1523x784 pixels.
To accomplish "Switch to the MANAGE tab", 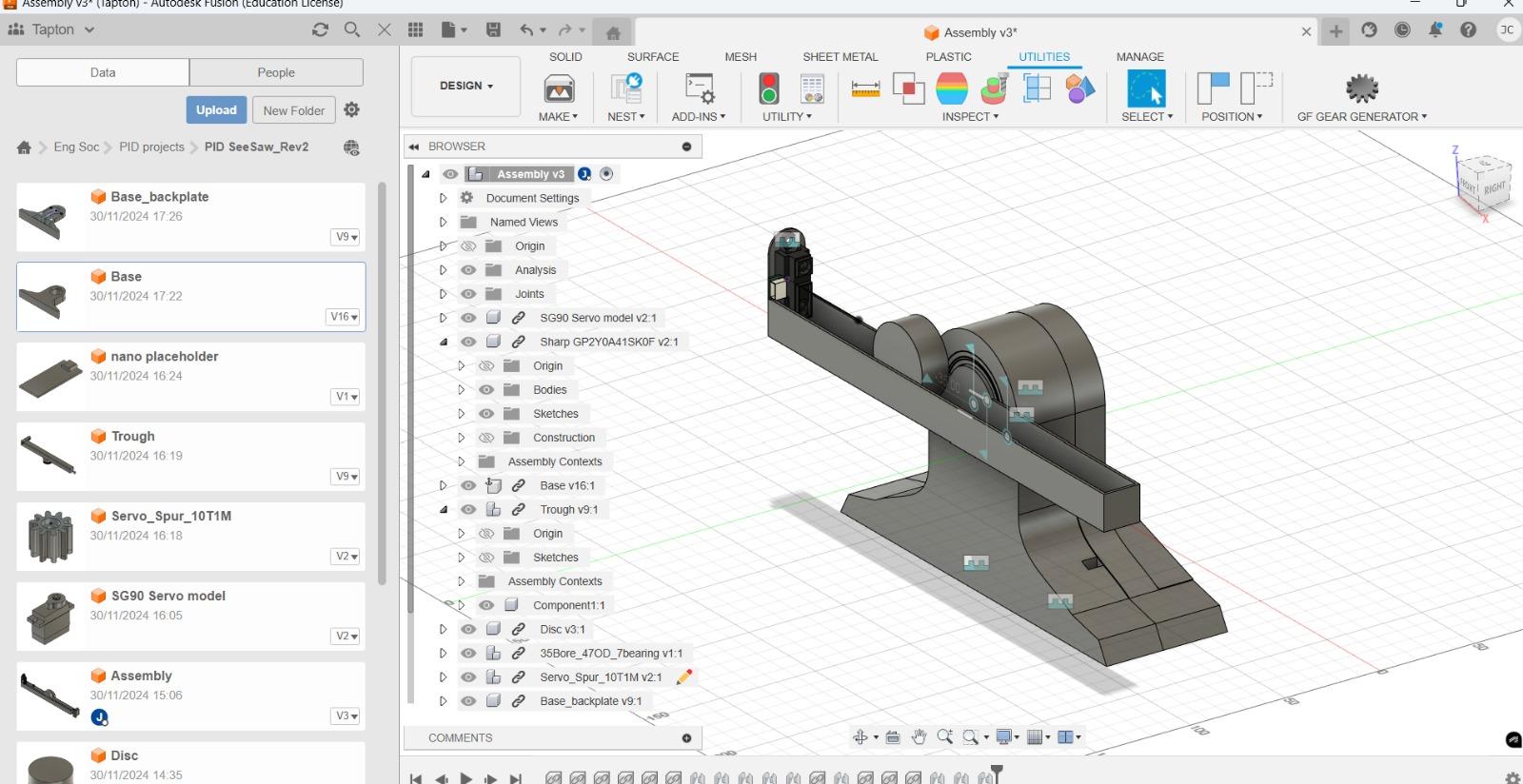I will (1140, 57).
